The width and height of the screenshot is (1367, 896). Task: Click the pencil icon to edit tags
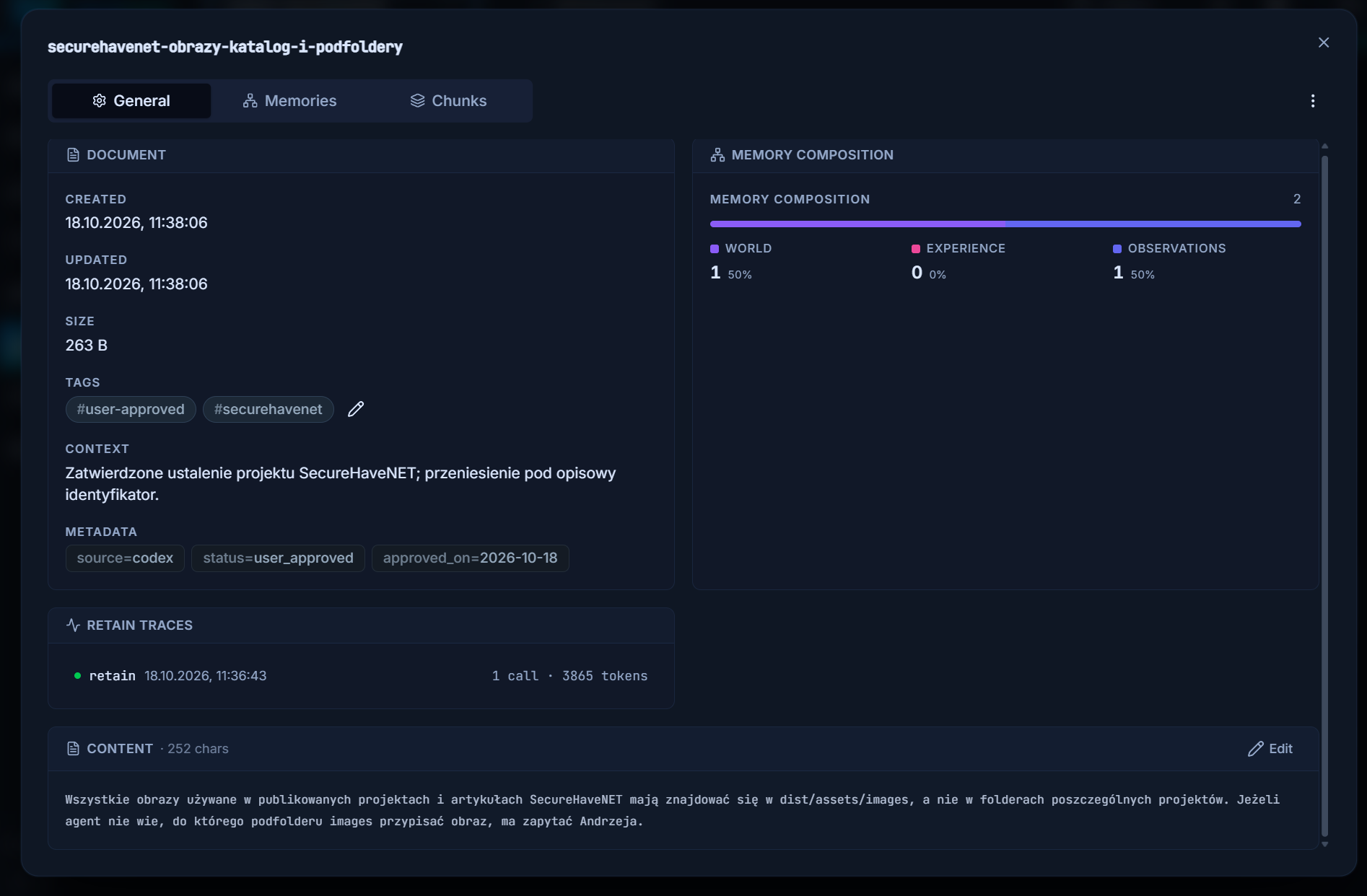pyautogui.click(x=356, y=409)
